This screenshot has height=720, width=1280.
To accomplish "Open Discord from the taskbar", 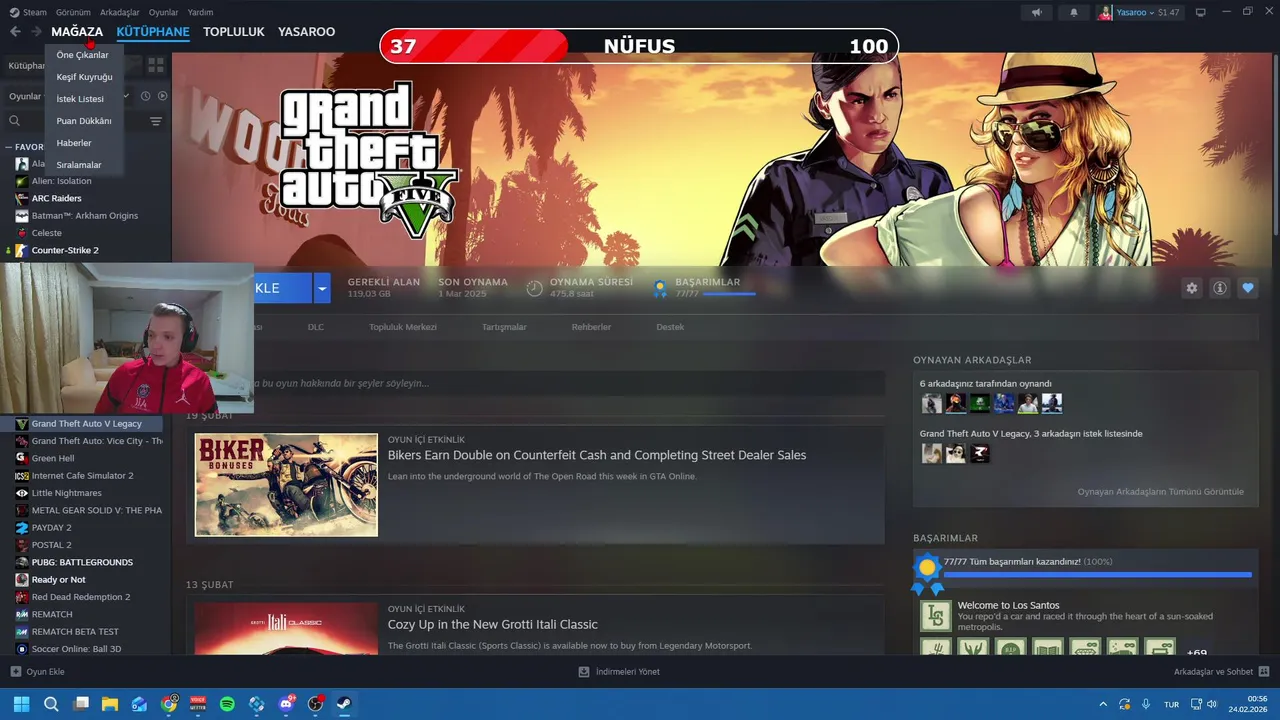I will coord(286,704).
